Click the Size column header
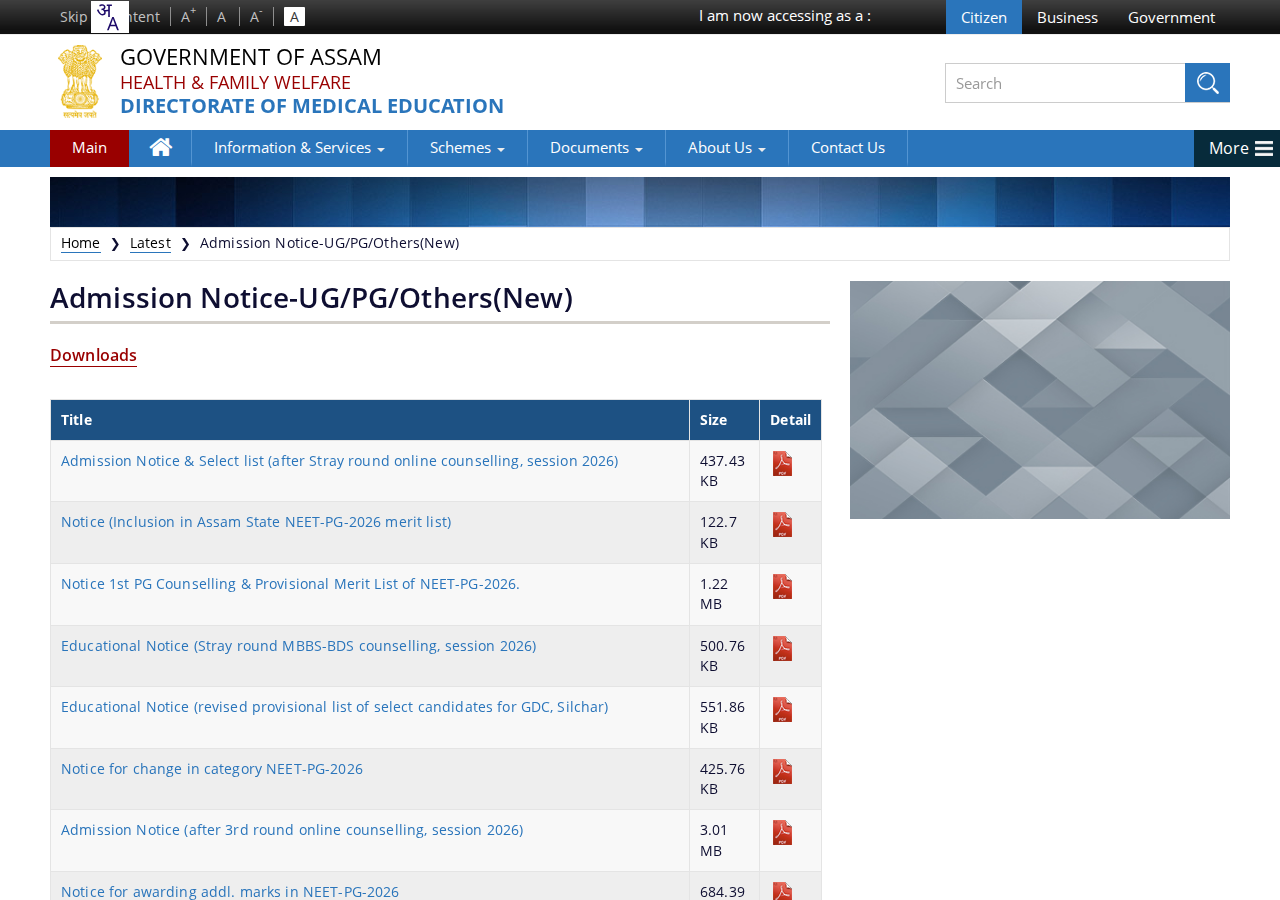1280x900 pixels. point(725,420)
